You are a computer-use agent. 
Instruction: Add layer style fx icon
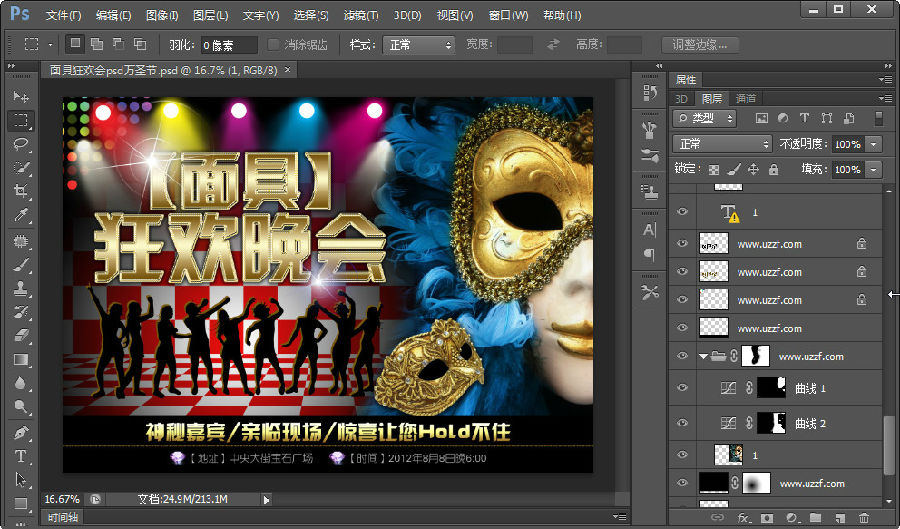coord(743,518)
